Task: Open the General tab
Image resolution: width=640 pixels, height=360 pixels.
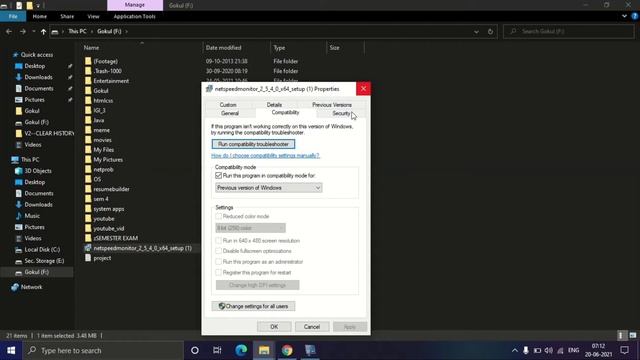Action: 230,113
